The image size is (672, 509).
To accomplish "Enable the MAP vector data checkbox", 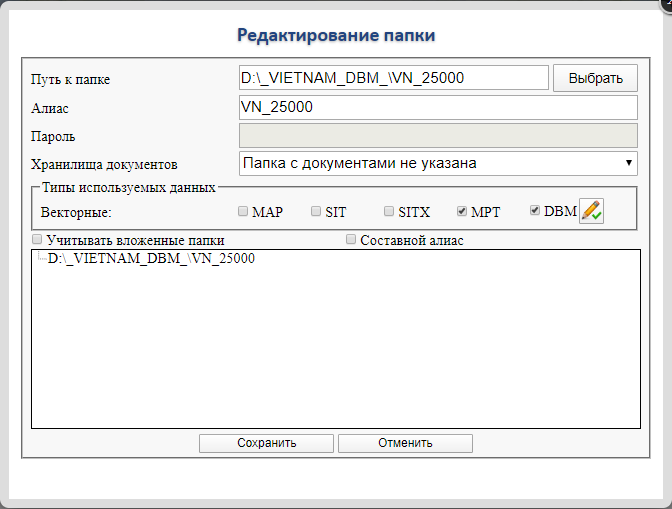I will 243,211.
